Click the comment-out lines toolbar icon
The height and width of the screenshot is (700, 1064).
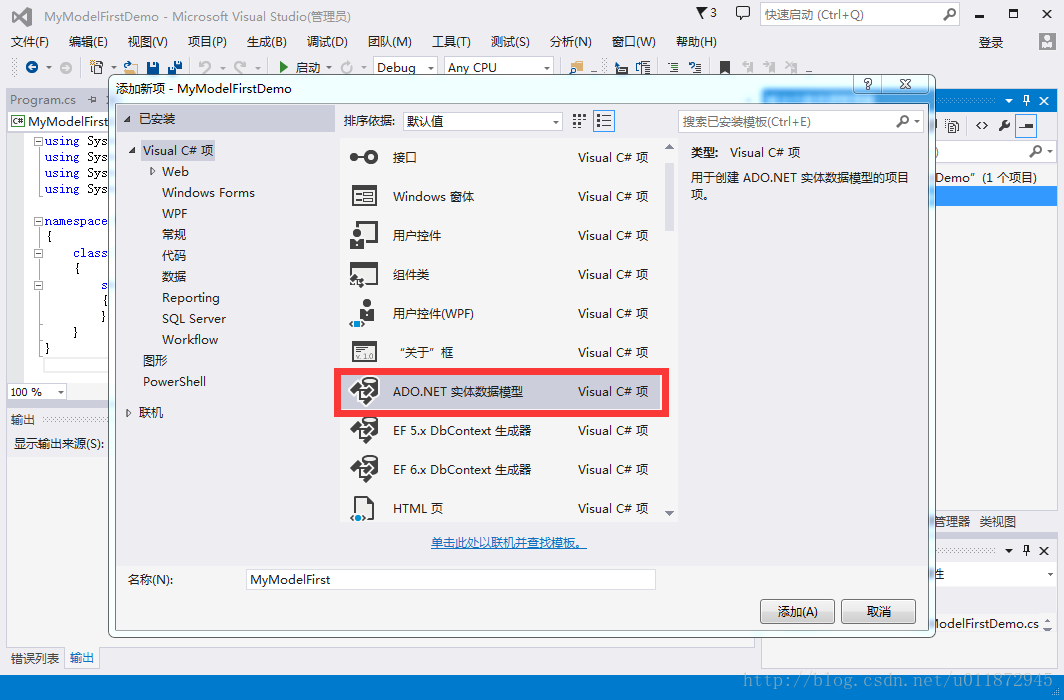coord(673,67)
